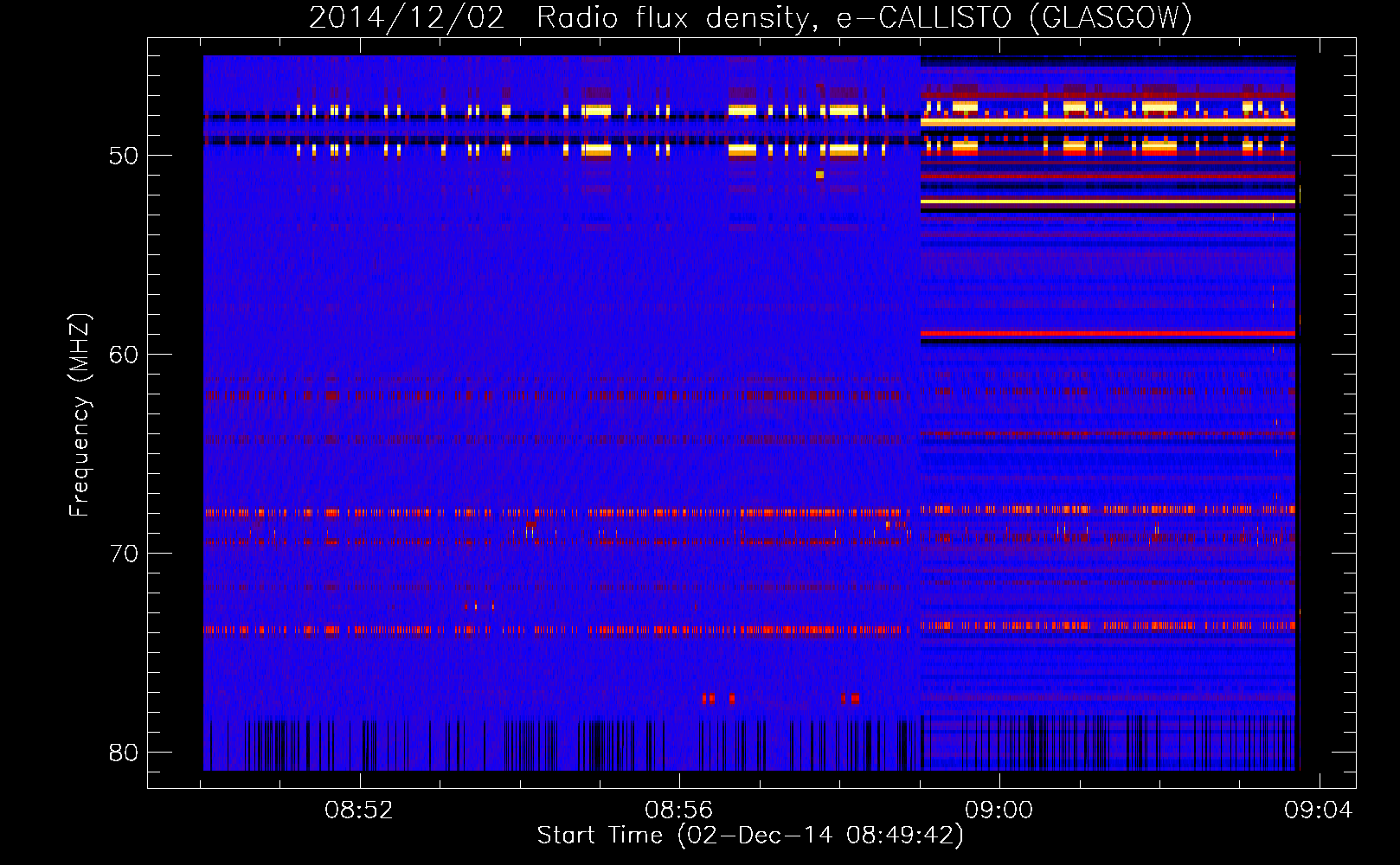Screen dimensions: 1400x865
Task: Click the plot title '2014/12/02 Radio flux density'
Action: click(x=750, y=17)
